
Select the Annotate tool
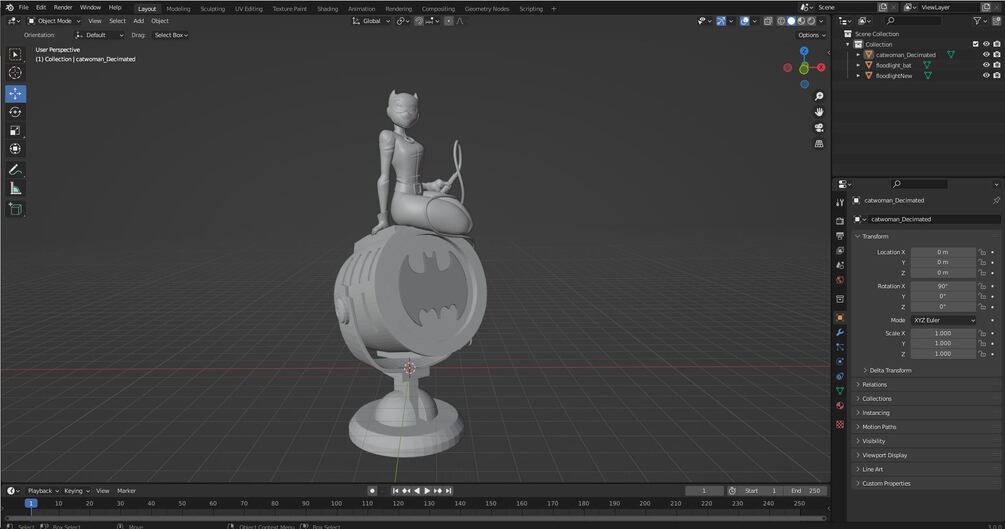click(x=15, y=170)
